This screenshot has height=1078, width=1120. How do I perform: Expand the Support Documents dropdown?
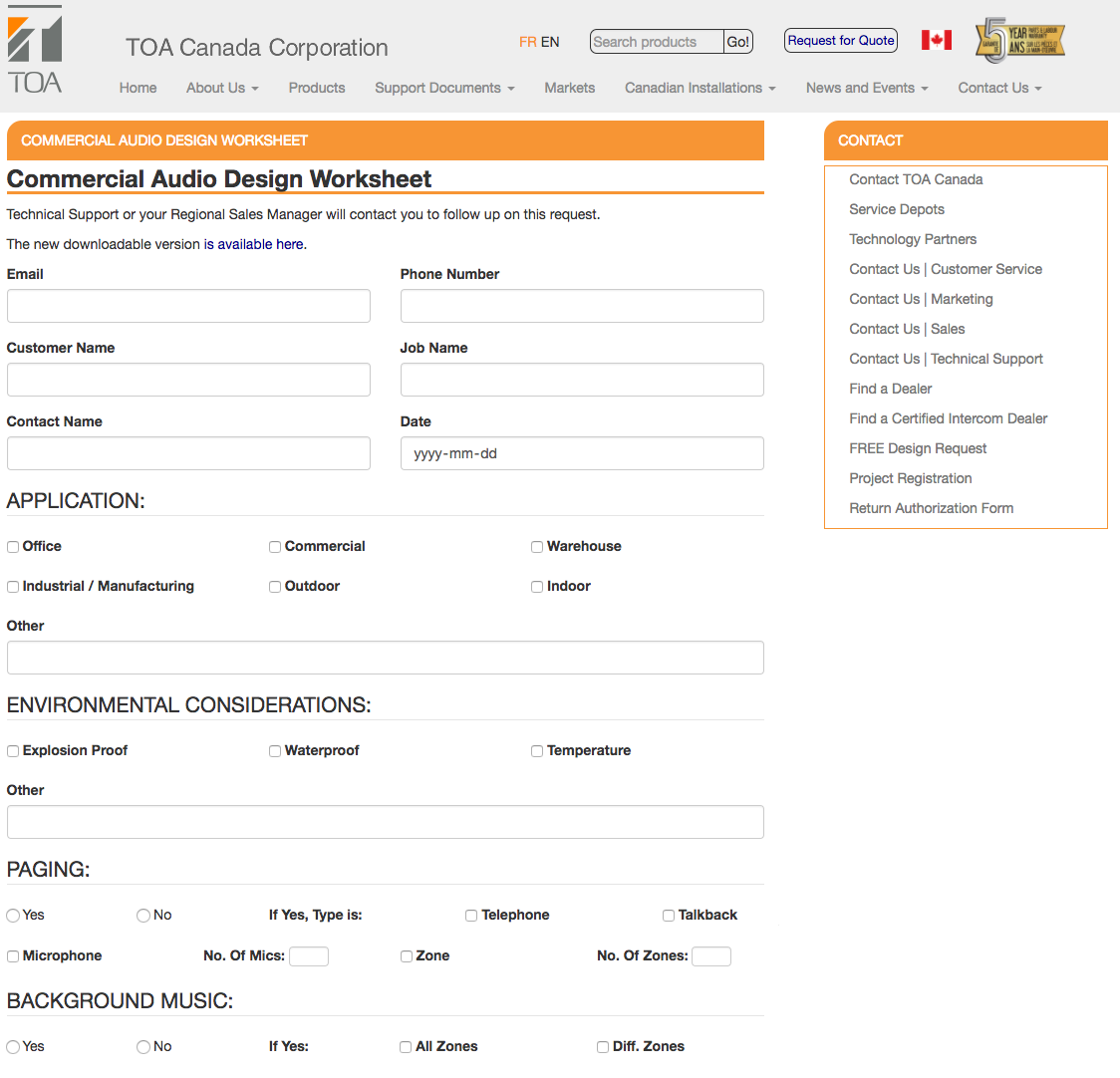click(444, 88)
